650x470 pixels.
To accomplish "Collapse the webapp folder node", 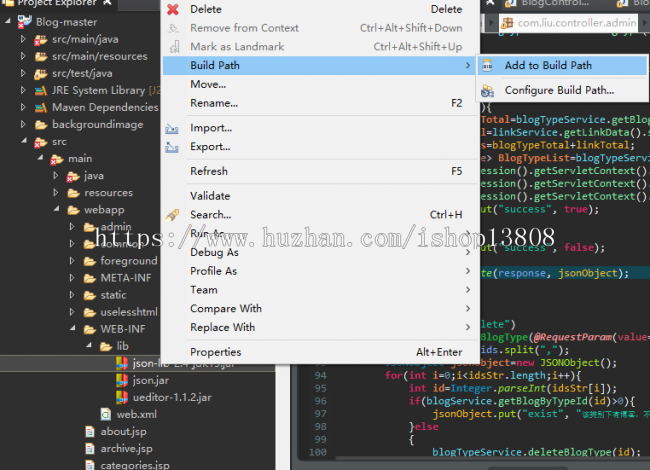I will [56, 209].
